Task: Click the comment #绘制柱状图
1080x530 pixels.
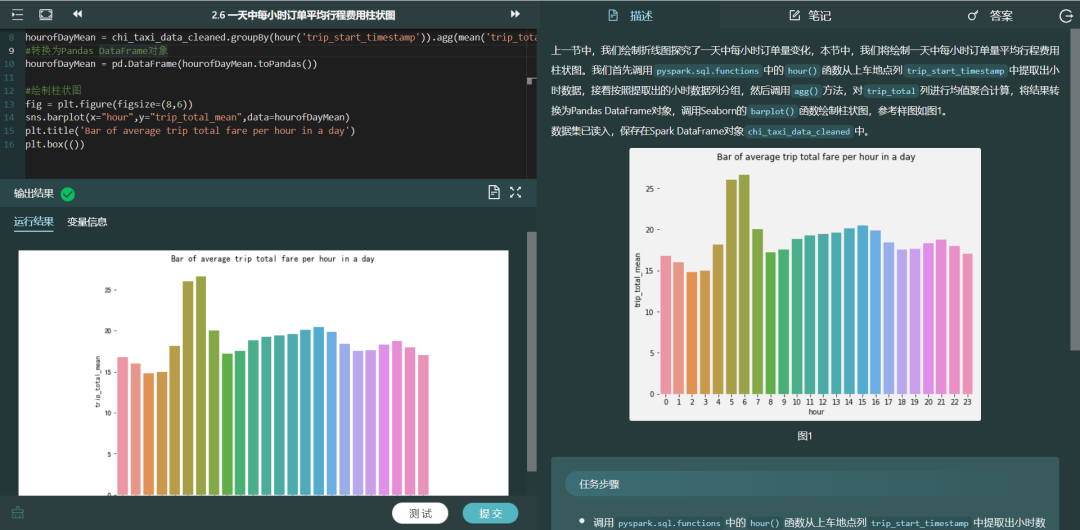Action: (53, 90)
